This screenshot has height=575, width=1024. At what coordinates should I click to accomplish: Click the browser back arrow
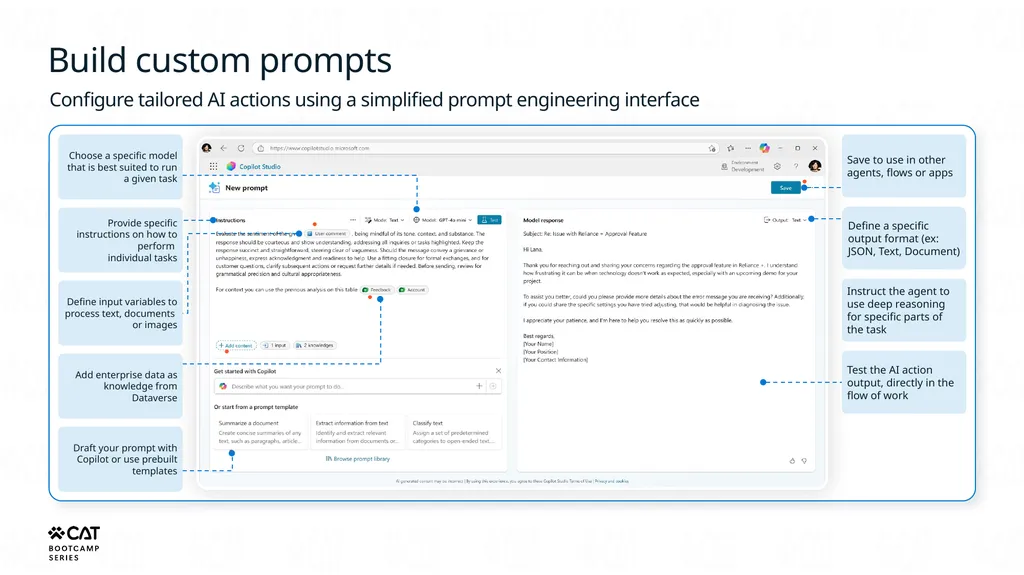(223, 148)
